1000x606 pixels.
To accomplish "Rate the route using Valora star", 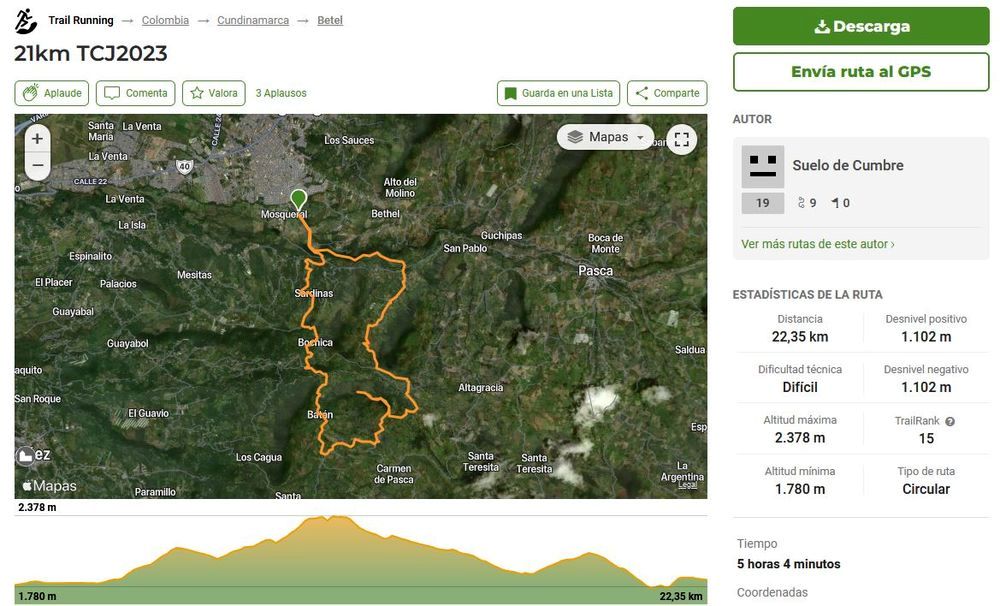I will pos(214,93).
